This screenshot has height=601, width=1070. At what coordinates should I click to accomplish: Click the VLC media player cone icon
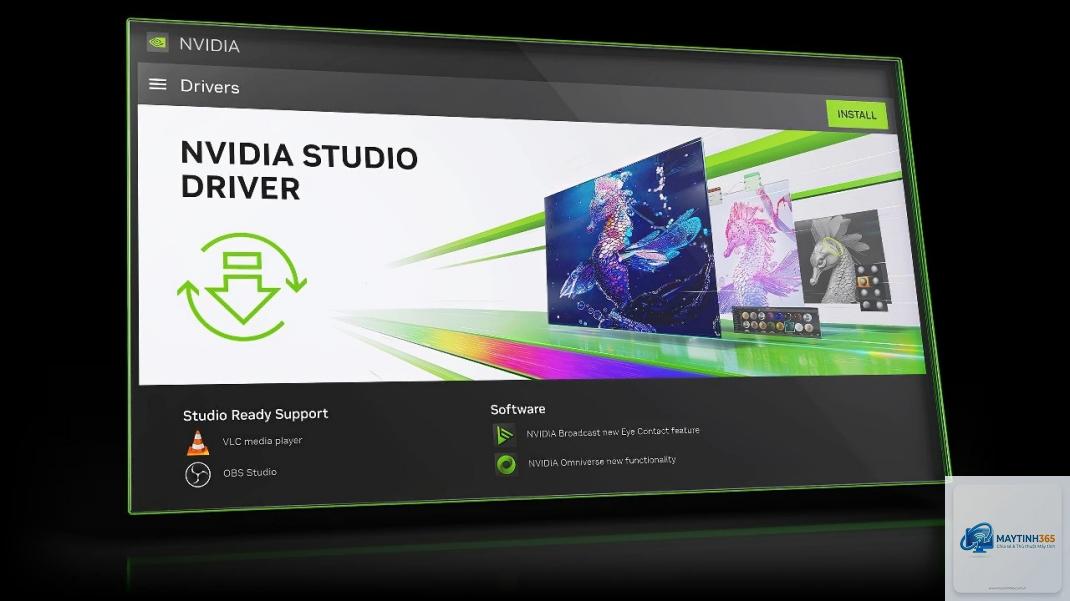coord(198,443)
